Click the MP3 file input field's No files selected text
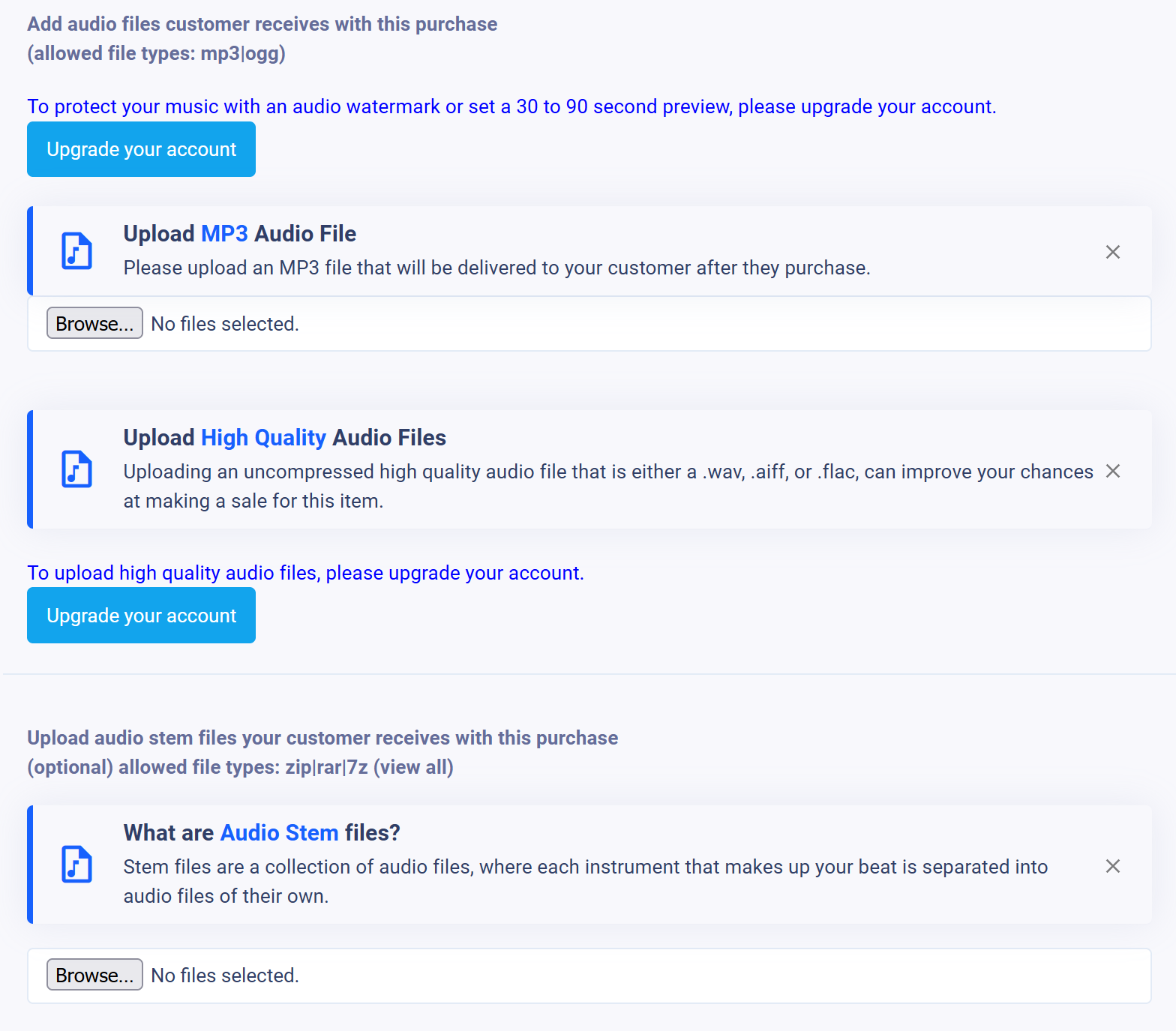Screen dimensions: 1176x1031 [x=225, y=324]
